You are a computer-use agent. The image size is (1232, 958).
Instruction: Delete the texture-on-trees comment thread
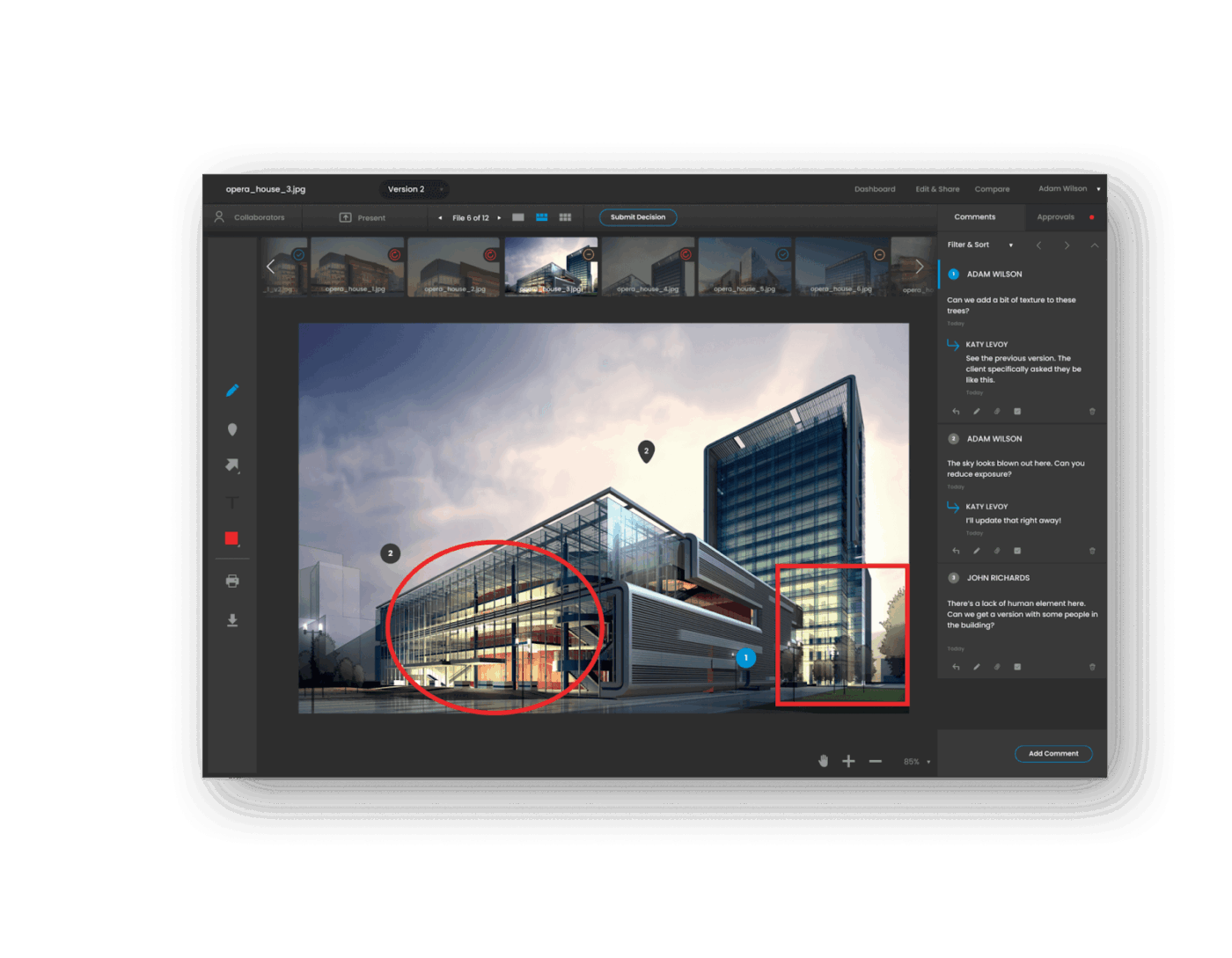1092,412
